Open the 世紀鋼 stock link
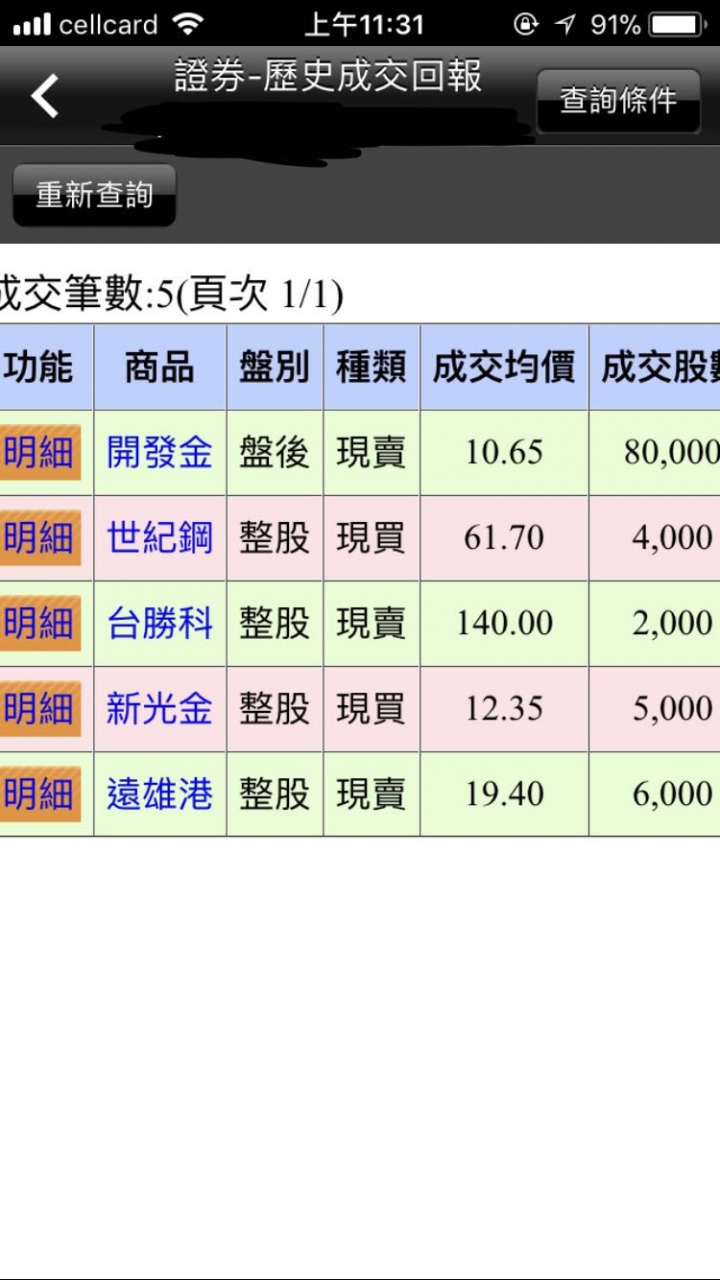 160,538
